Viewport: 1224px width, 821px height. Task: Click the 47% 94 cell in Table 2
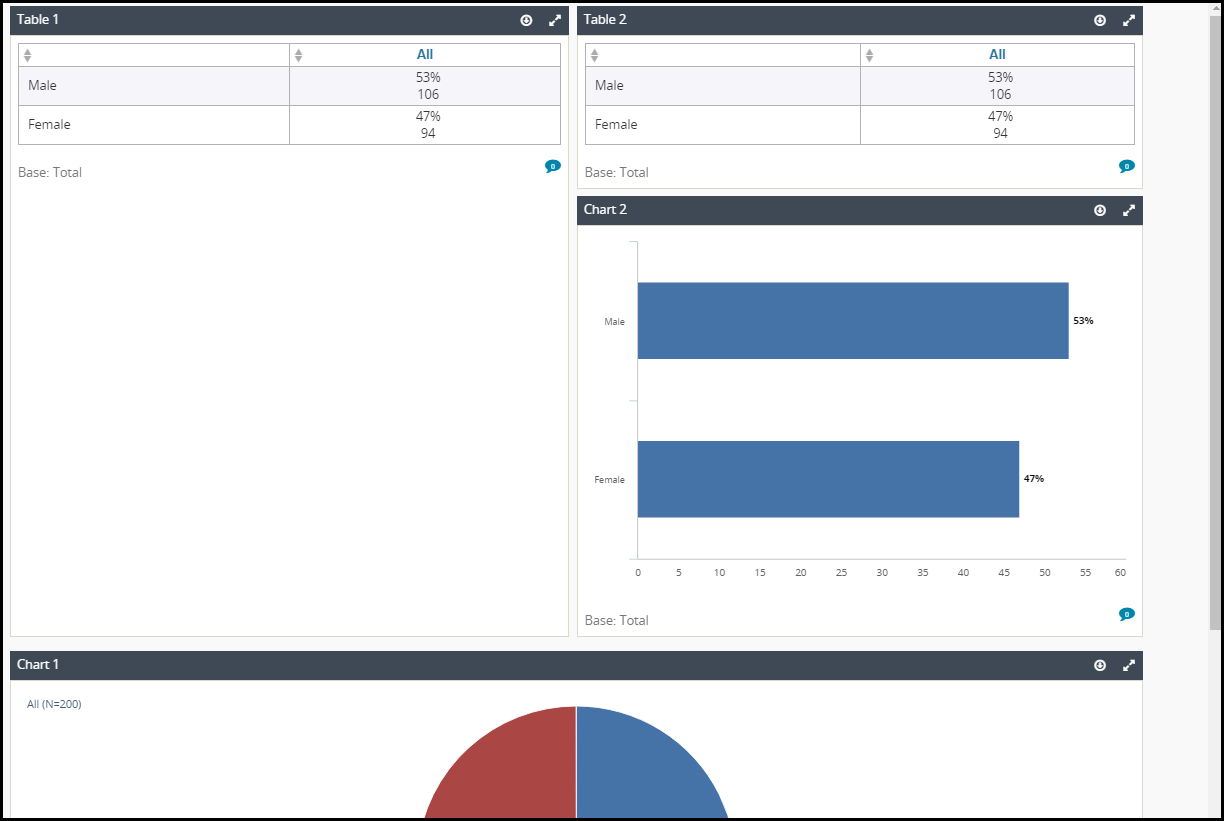point(997,125)
